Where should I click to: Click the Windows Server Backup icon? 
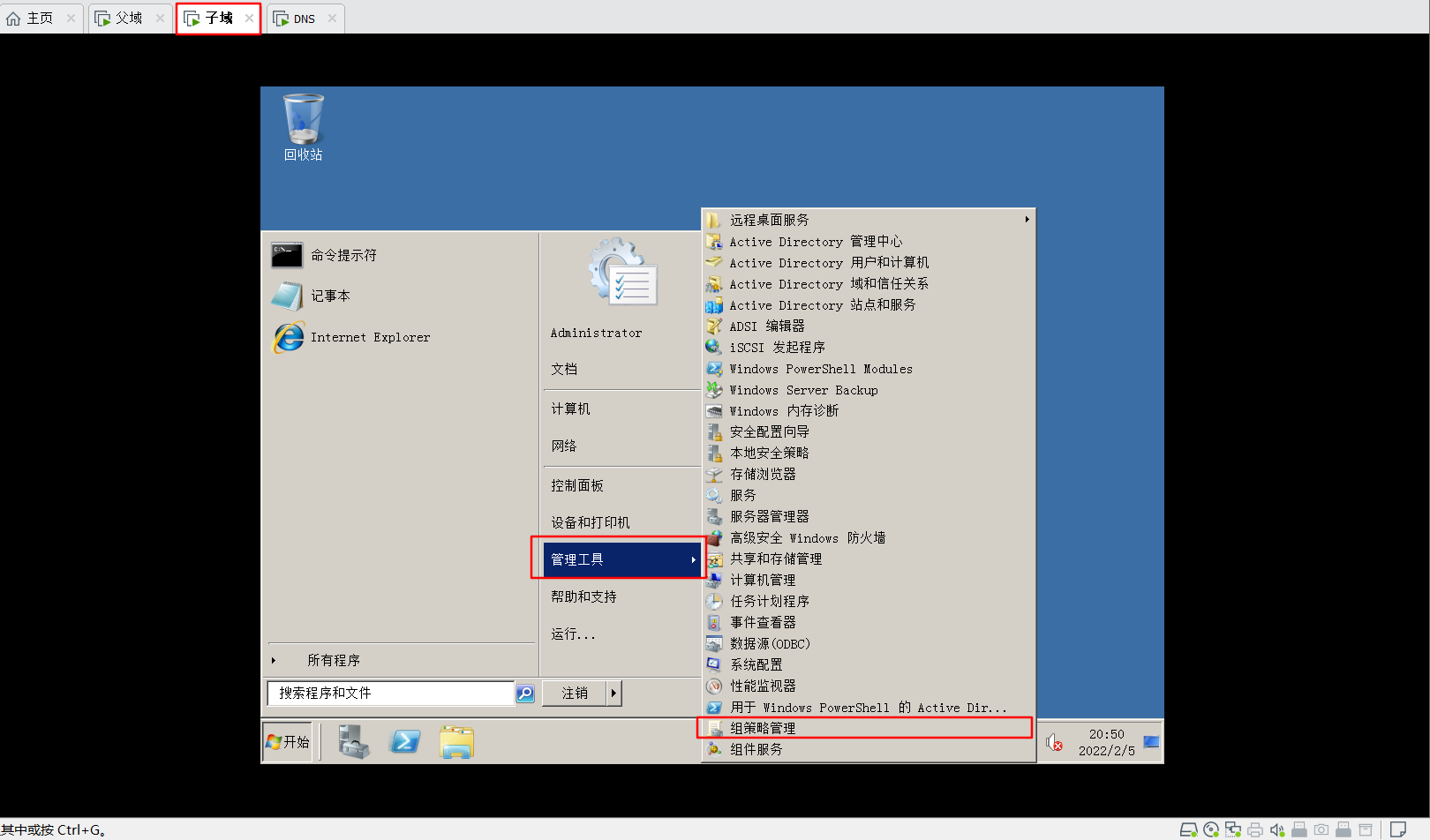pyautogui.click(x=714, y=390)
